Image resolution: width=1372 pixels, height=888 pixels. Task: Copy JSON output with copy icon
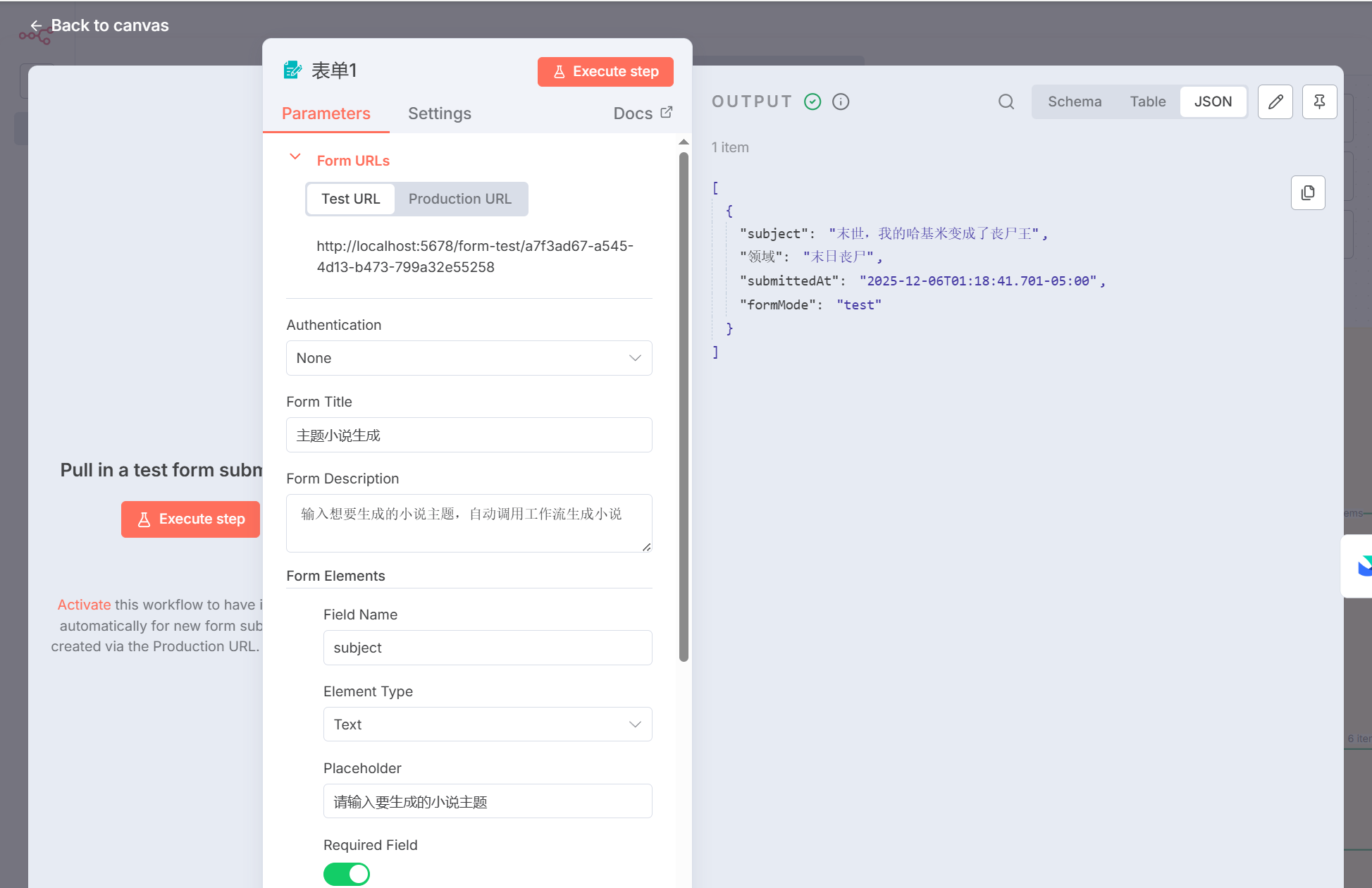(x=1307, y=192)
